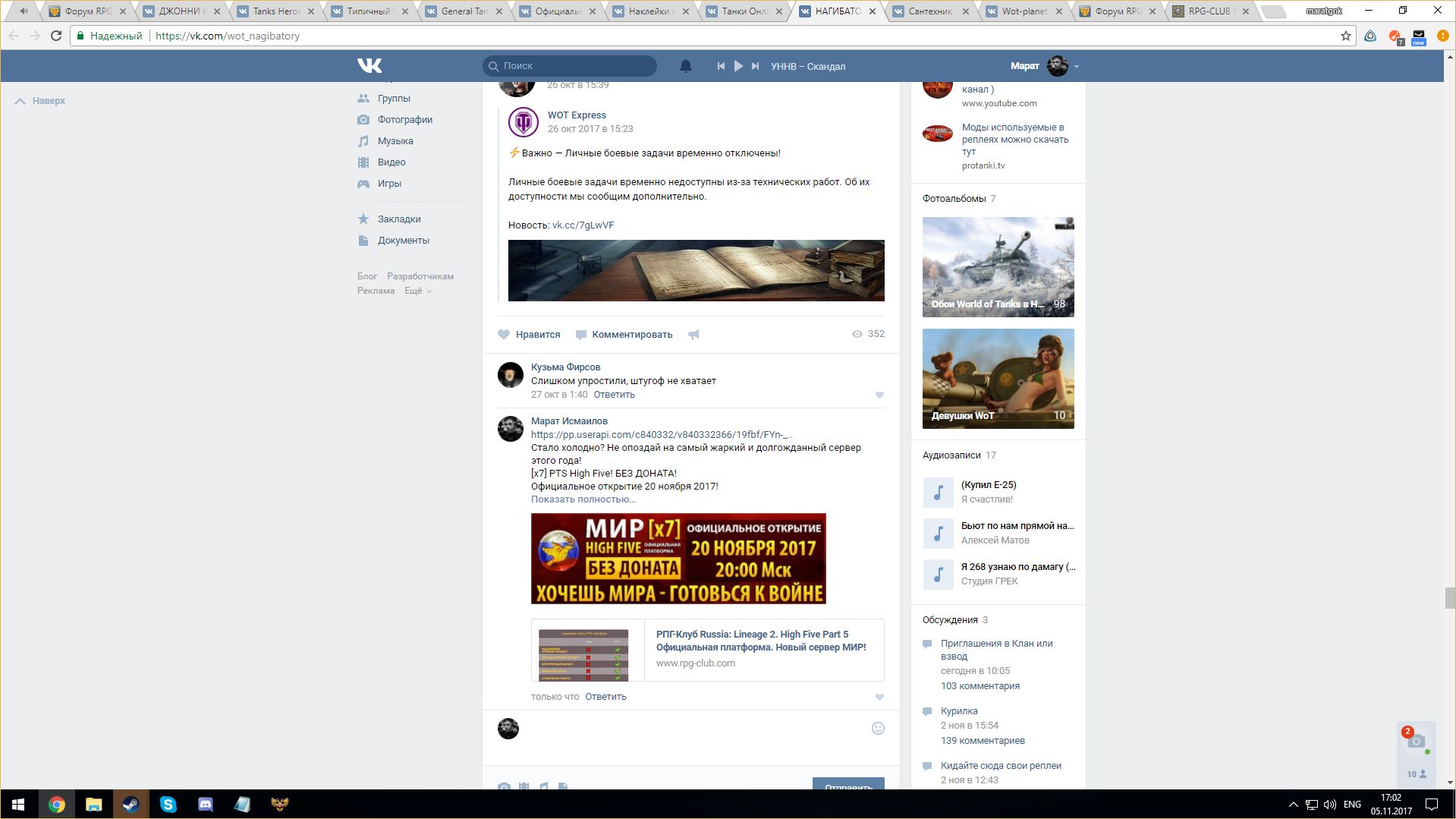Like the post with Нравится
1456x819 pixels.
(x=529, y=335)
